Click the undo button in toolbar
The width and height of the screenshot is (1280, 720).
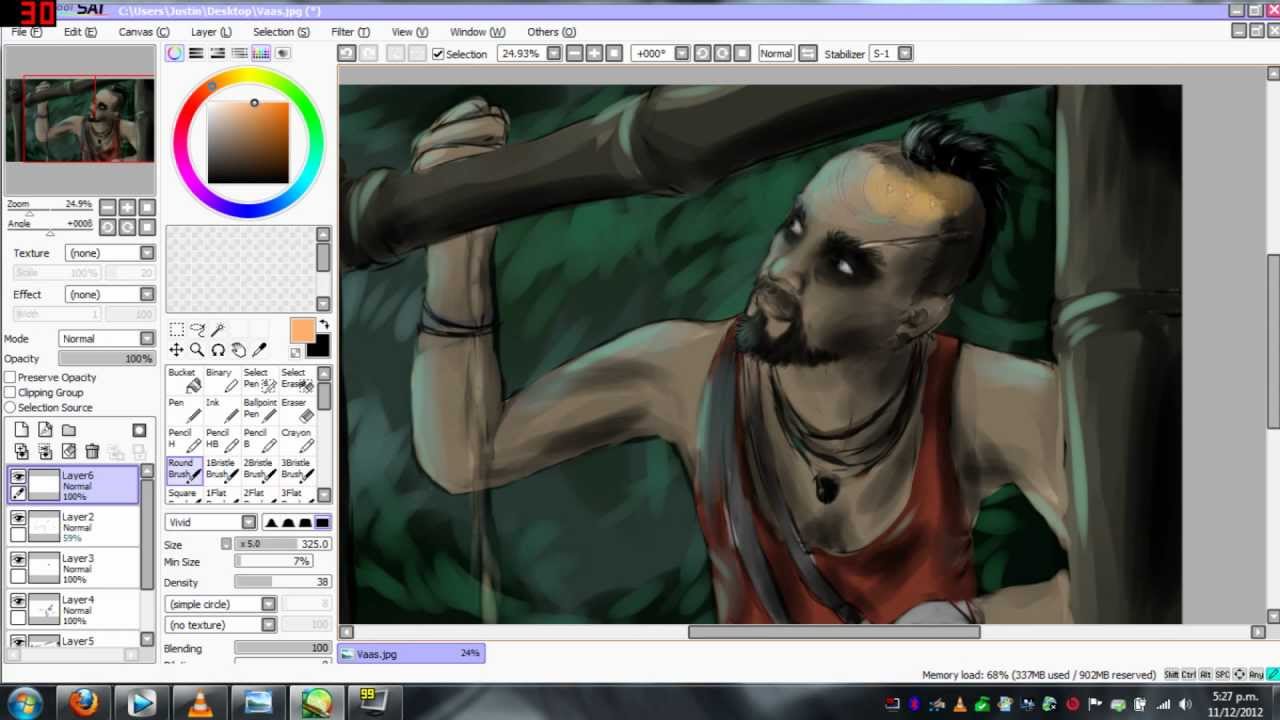(x=346, y=54)
